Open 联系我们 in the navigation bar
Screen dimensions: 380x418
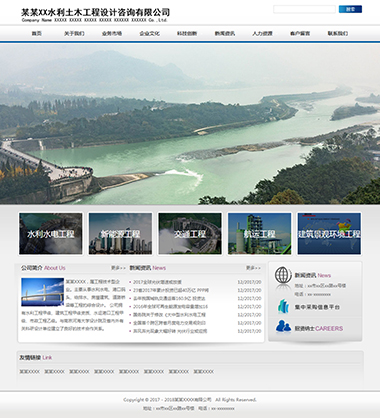pos(338,33)
